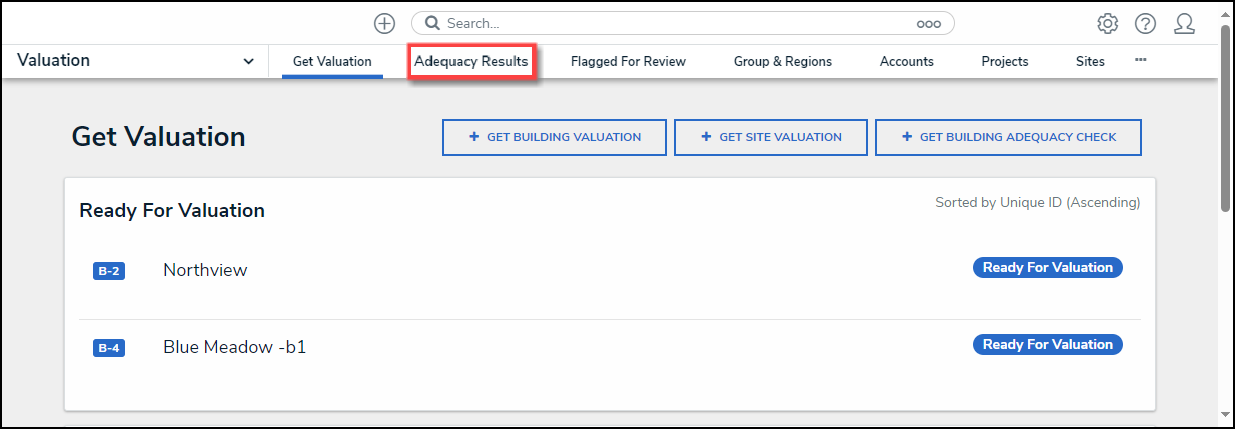Click the Get Valuation page title
1235x429 pixels.
pos(159,137)
